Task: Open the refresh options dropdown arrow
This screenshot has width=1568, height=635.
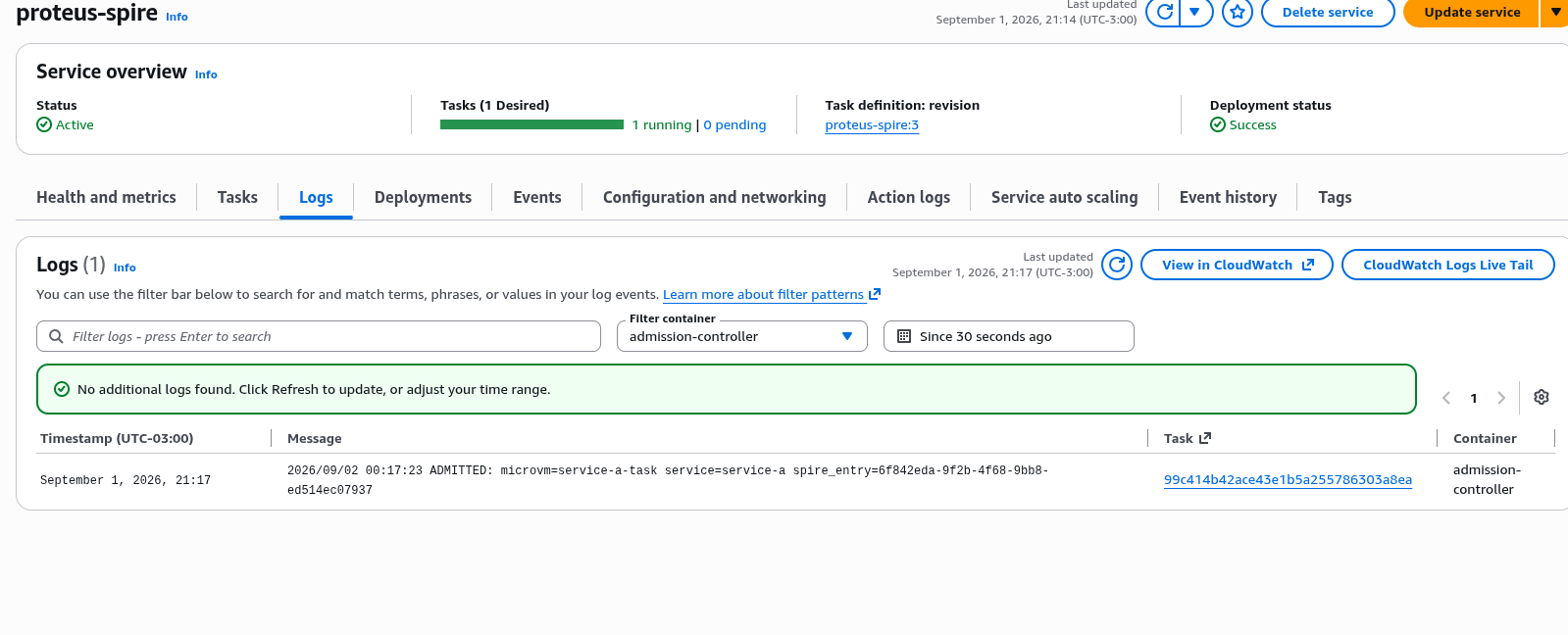Action: pyautogui.click(x=1195, y=12)
